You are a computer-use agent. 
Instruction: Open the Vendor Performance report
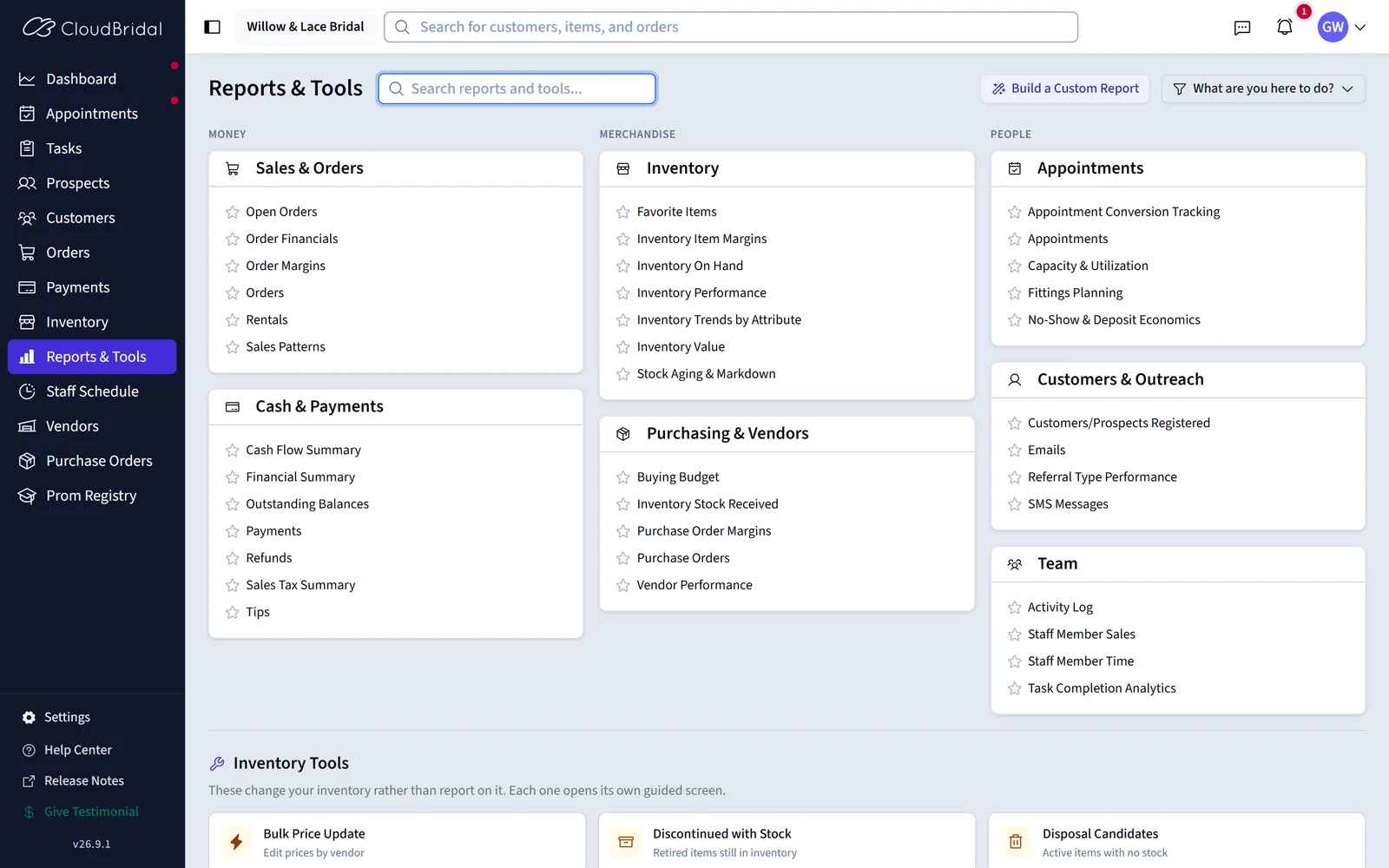694,585
